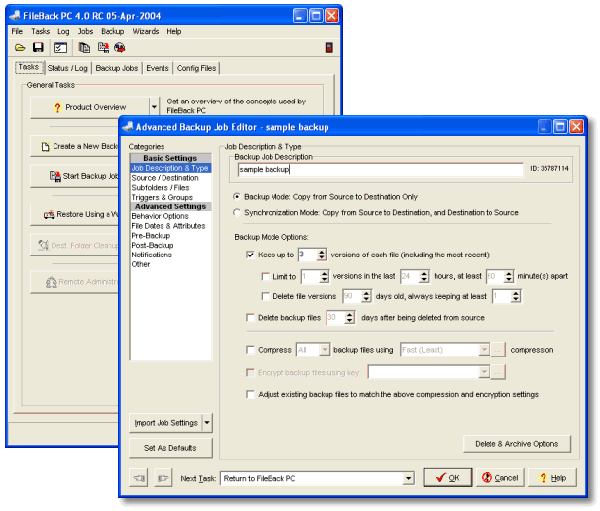Image resolution: width=600 pixels, height=511 pixels.
Task: Click the Start Backup Job icon
Action: [55, 176]
